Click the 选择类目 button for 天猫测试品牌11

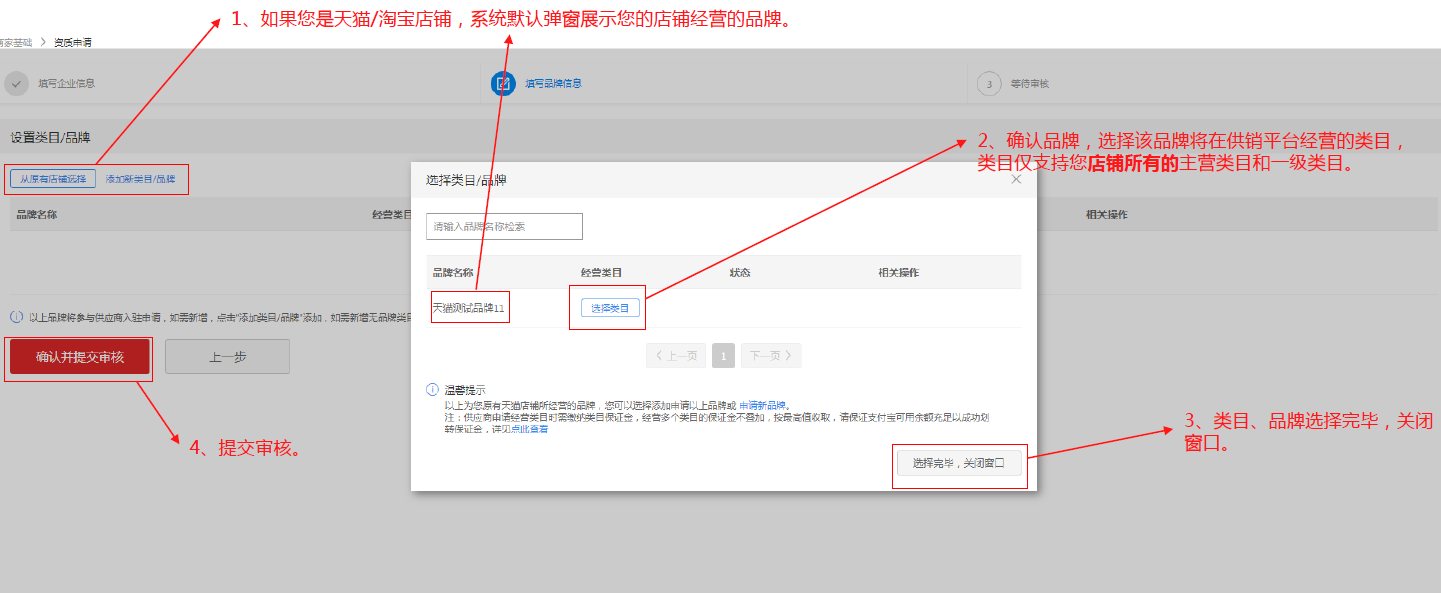click(610, 308)
